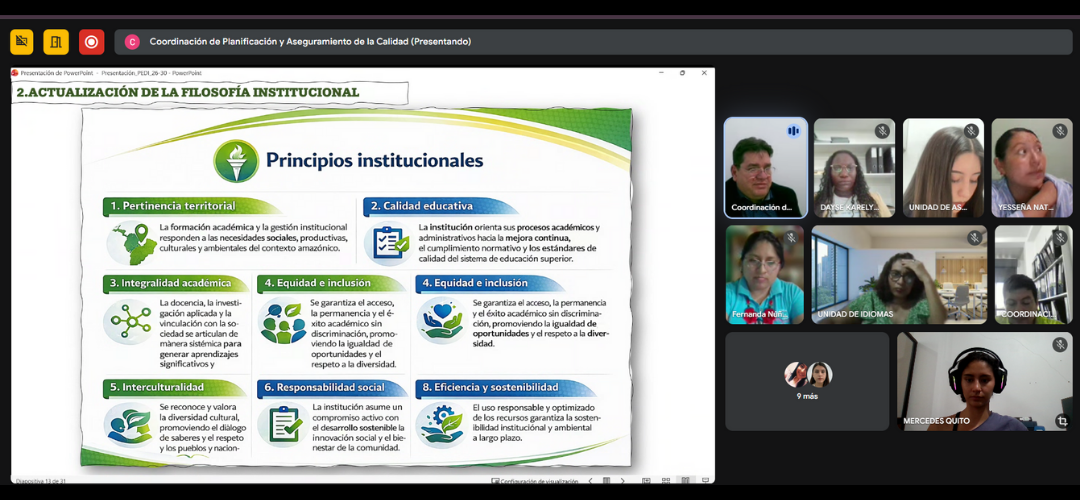Click muted mic icon on Yesseña tile
The image size is (1080, 500).
(x=1060, y=131)
